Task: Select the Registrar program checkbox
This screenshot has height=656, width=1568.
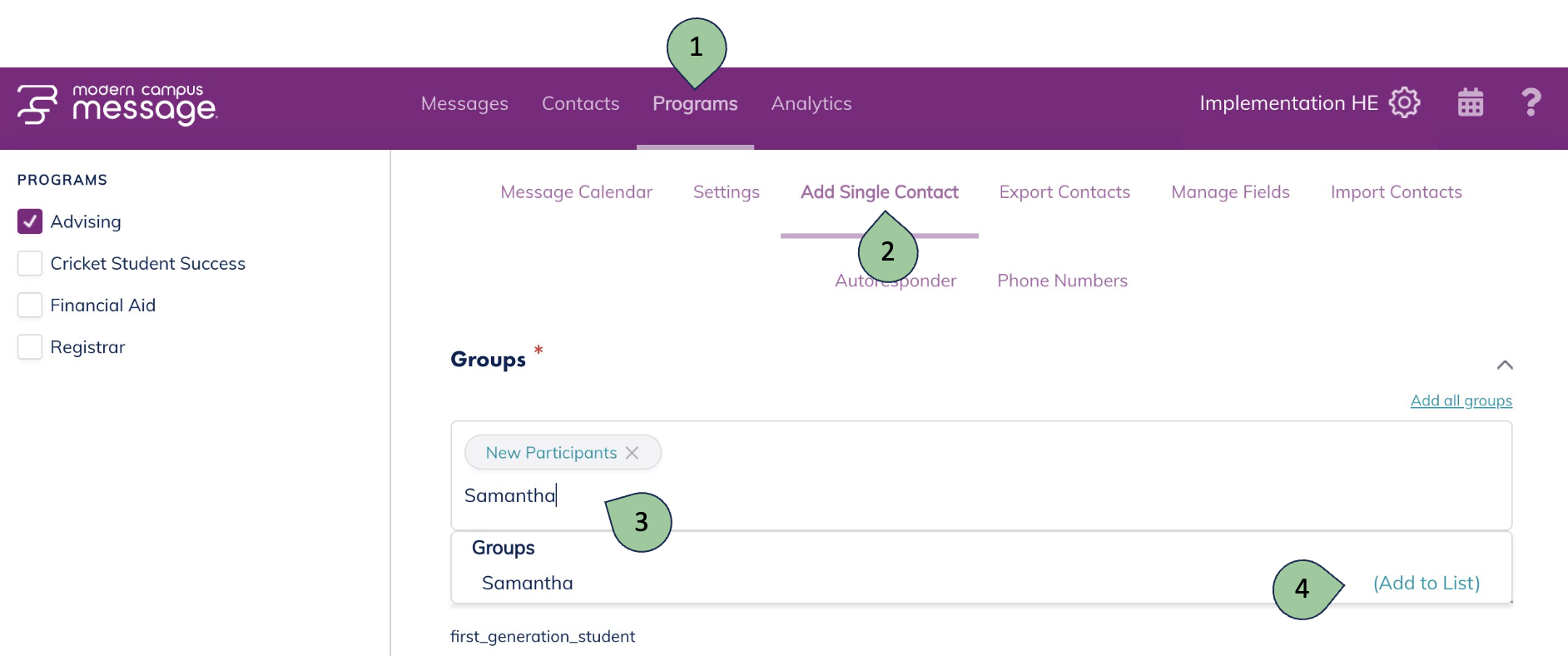Action: point(30,347)
